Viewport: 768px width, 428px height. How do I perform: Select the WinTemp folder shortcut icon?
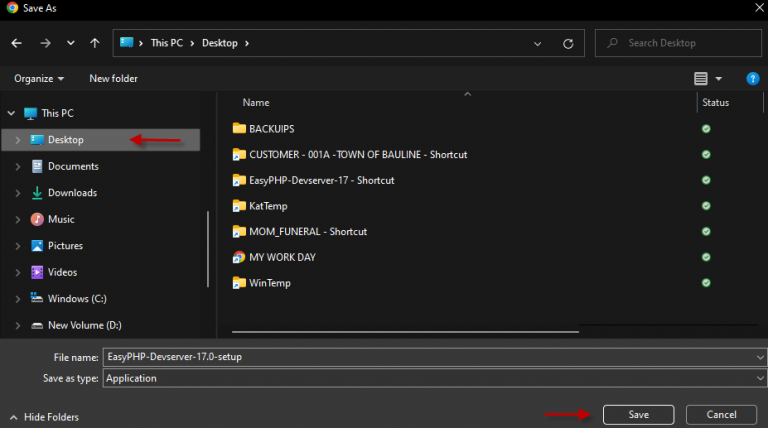point(239,283)
